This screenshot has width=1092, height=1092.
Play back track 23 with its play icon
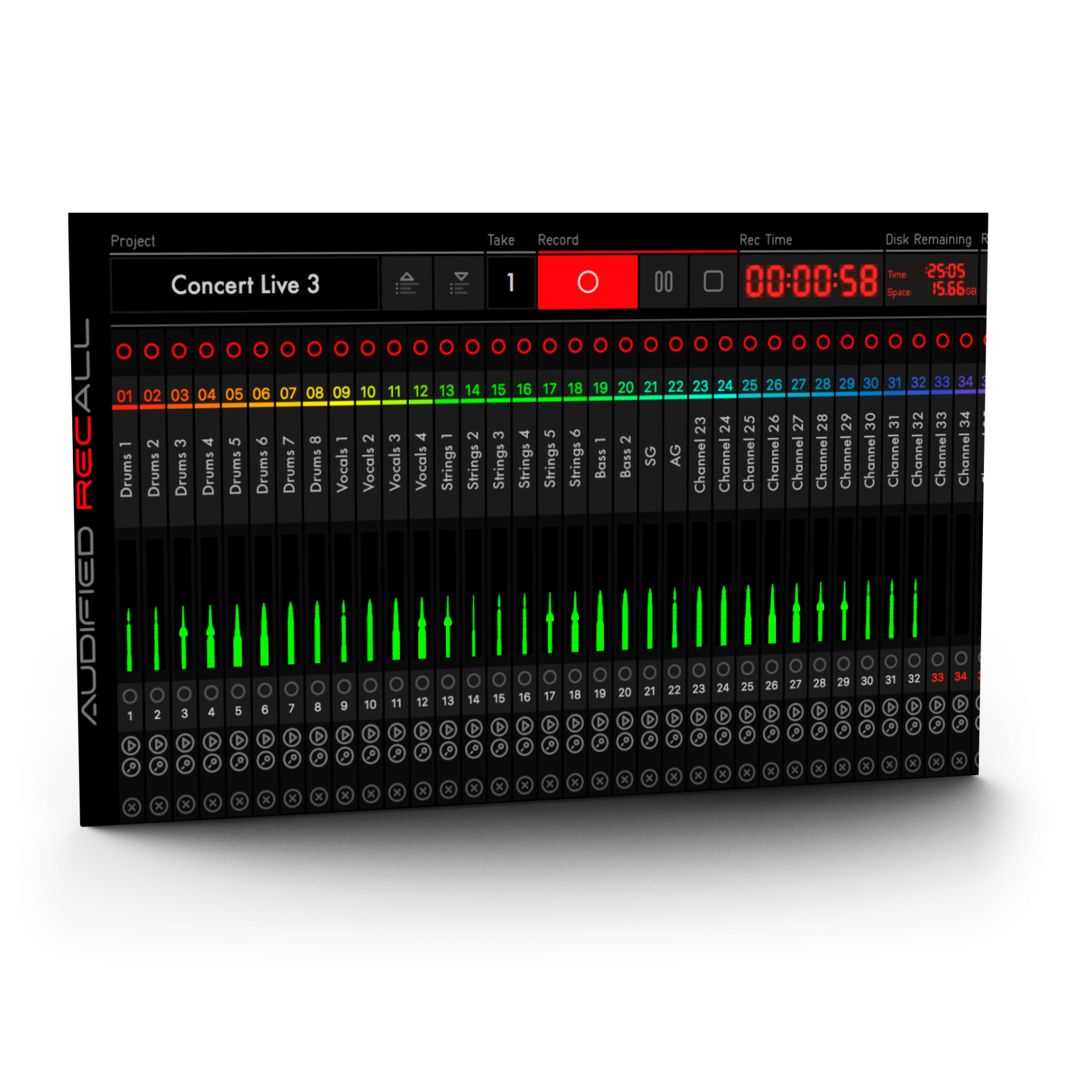click(x=699, y=717)
